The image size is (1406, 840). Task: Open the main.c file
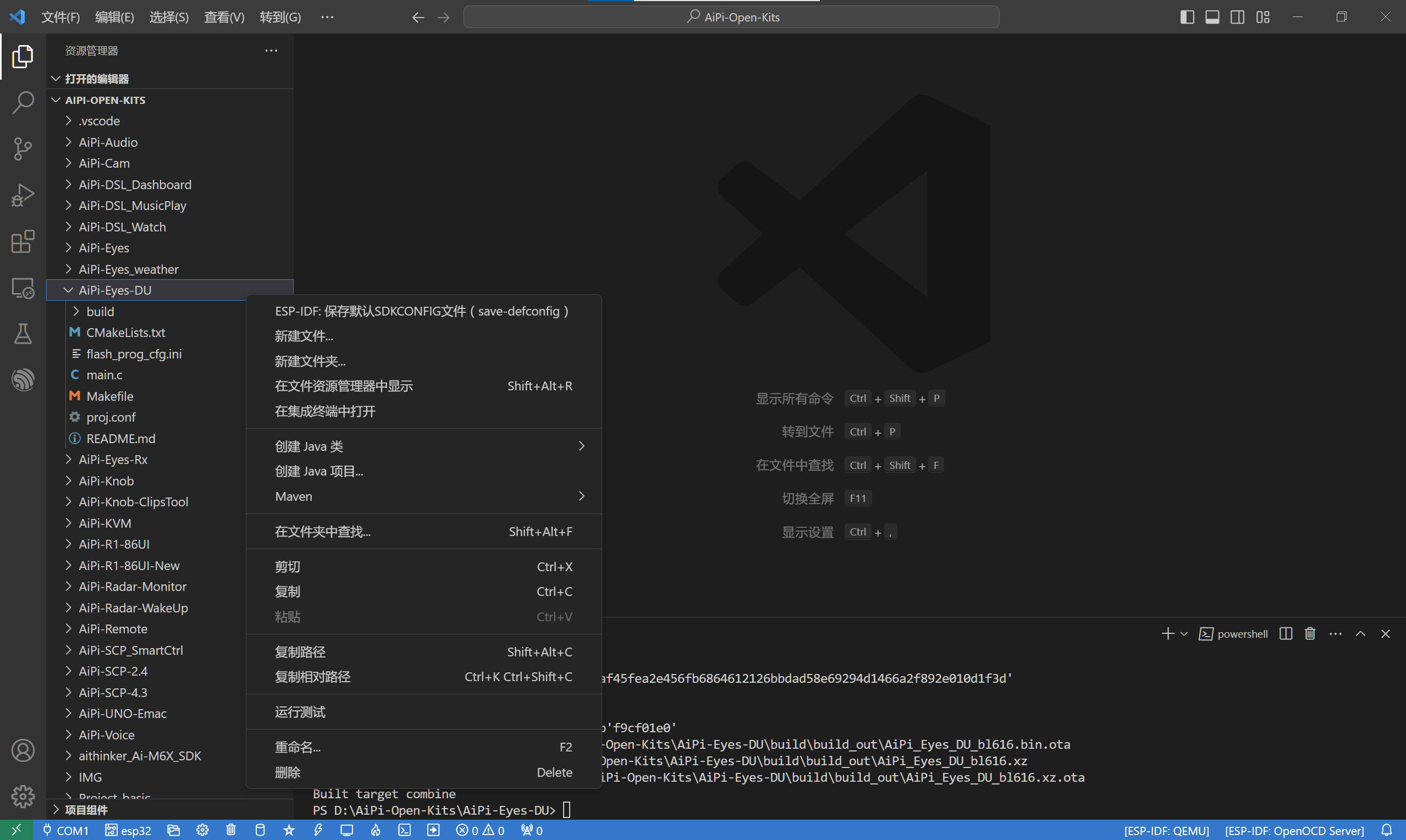pyautogui.click(x=104, y=375)
